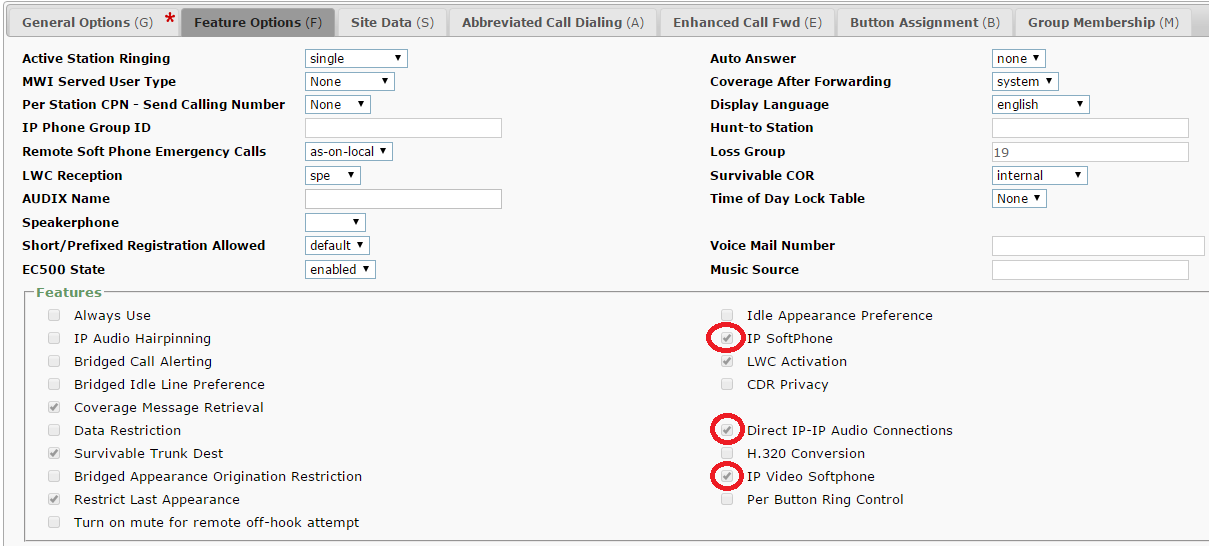Image resolution: width=1209 pixels, height=546 pixels.
Task: Toggle the IP SoftPhone checkbox
Action: 727,338
